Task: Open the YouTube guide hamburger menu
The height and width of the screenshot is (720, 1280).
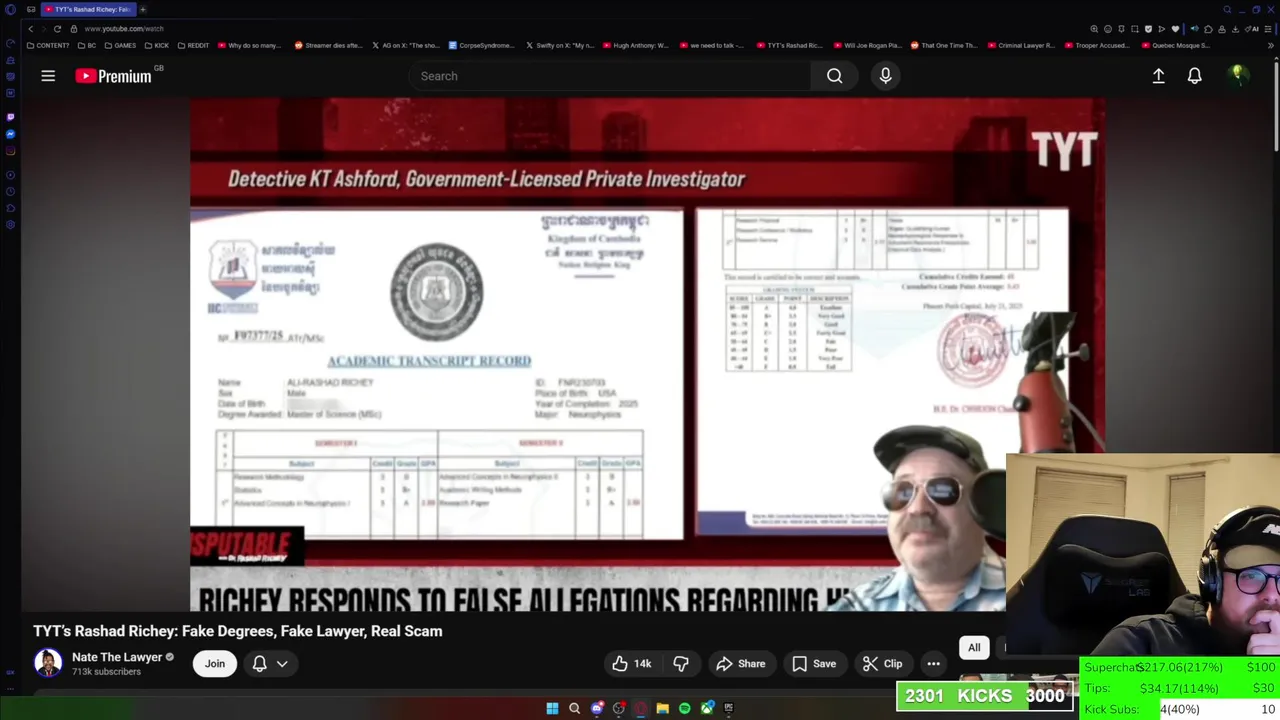Action: (x=48, y=76)
